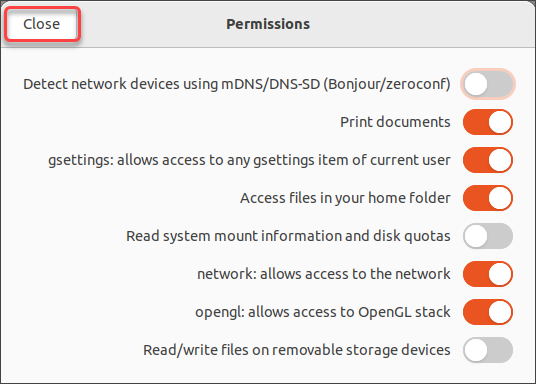Click the "network: allows access to the network" label
536x384 pixels.
(x=324, y=274)
